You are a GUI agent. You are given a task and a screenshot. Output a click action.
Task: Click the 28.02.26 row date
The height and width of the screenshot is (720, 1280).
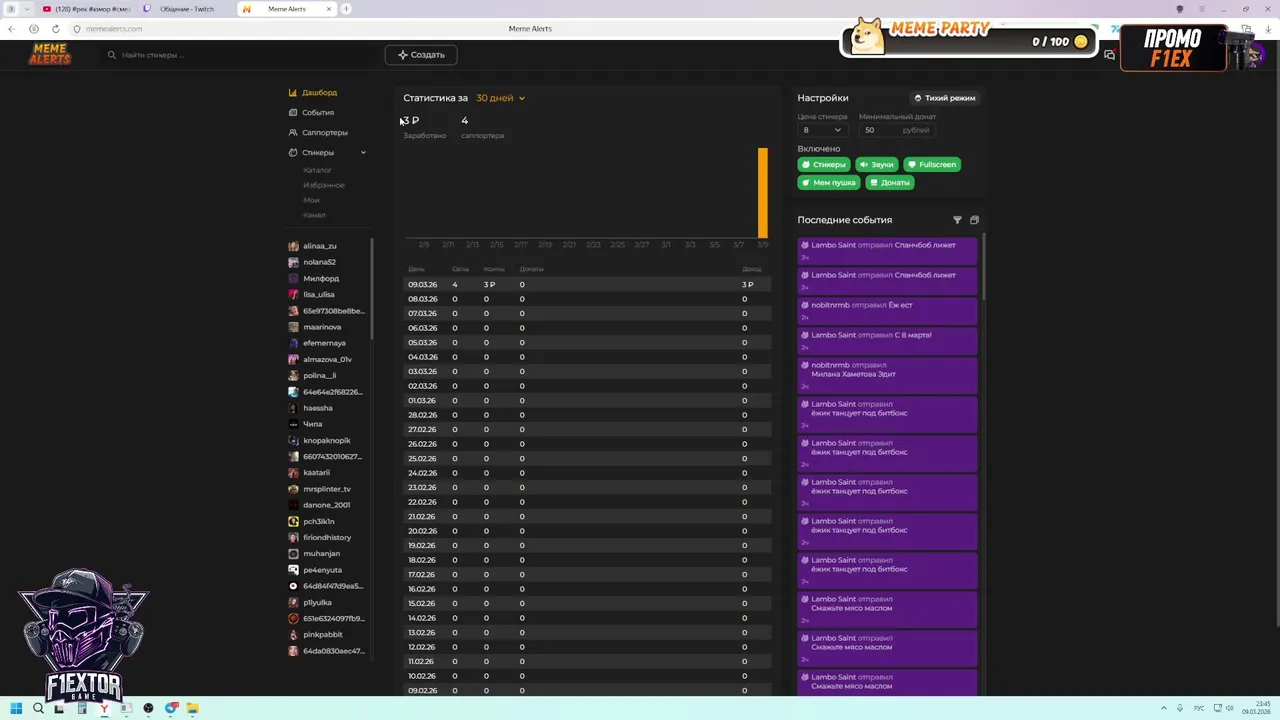(x=422, y=415)
